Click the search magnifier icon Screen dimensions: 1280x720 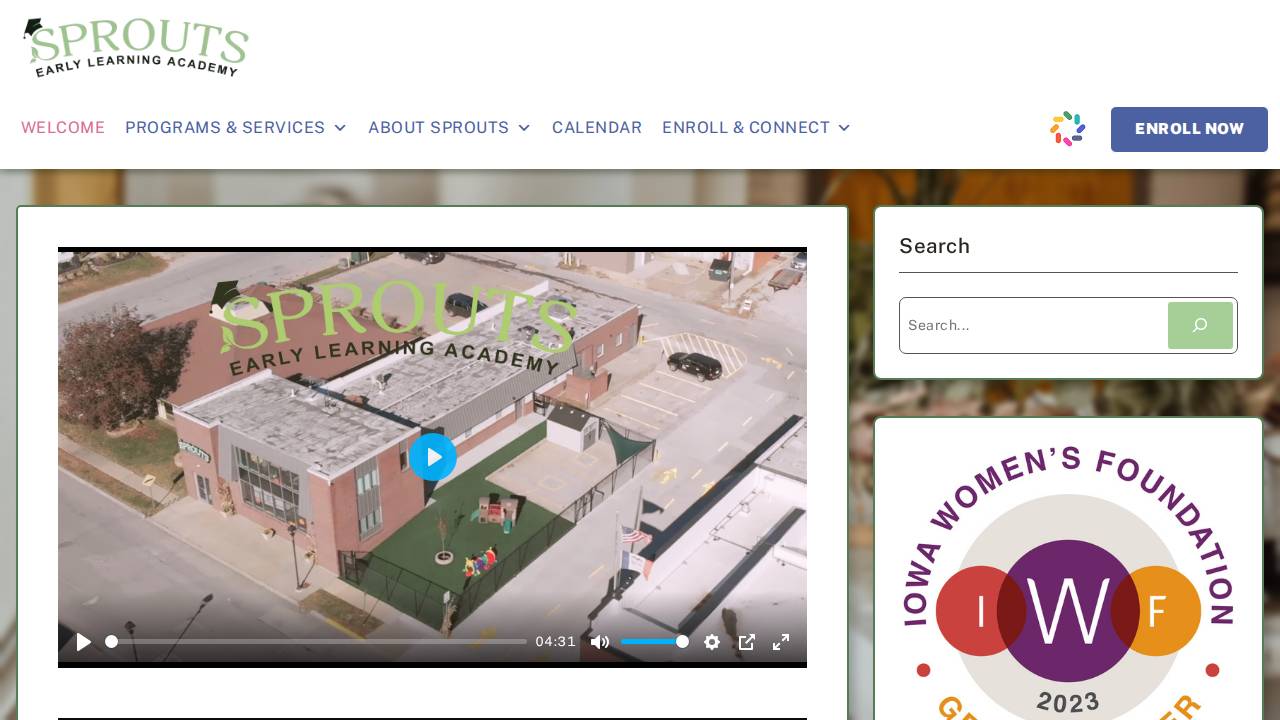[x=1200, y=325]
